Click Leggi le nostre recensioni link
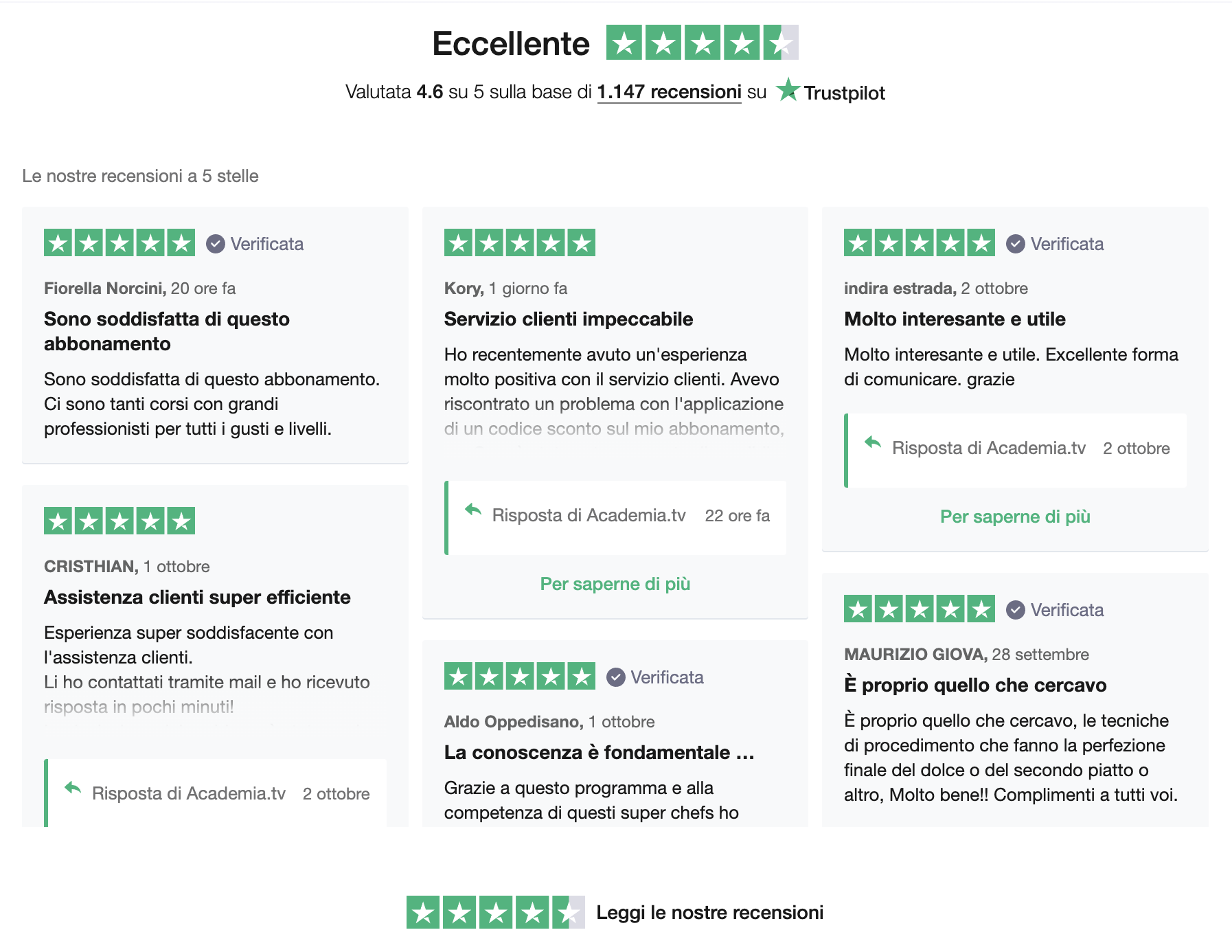 pos(709,912)
